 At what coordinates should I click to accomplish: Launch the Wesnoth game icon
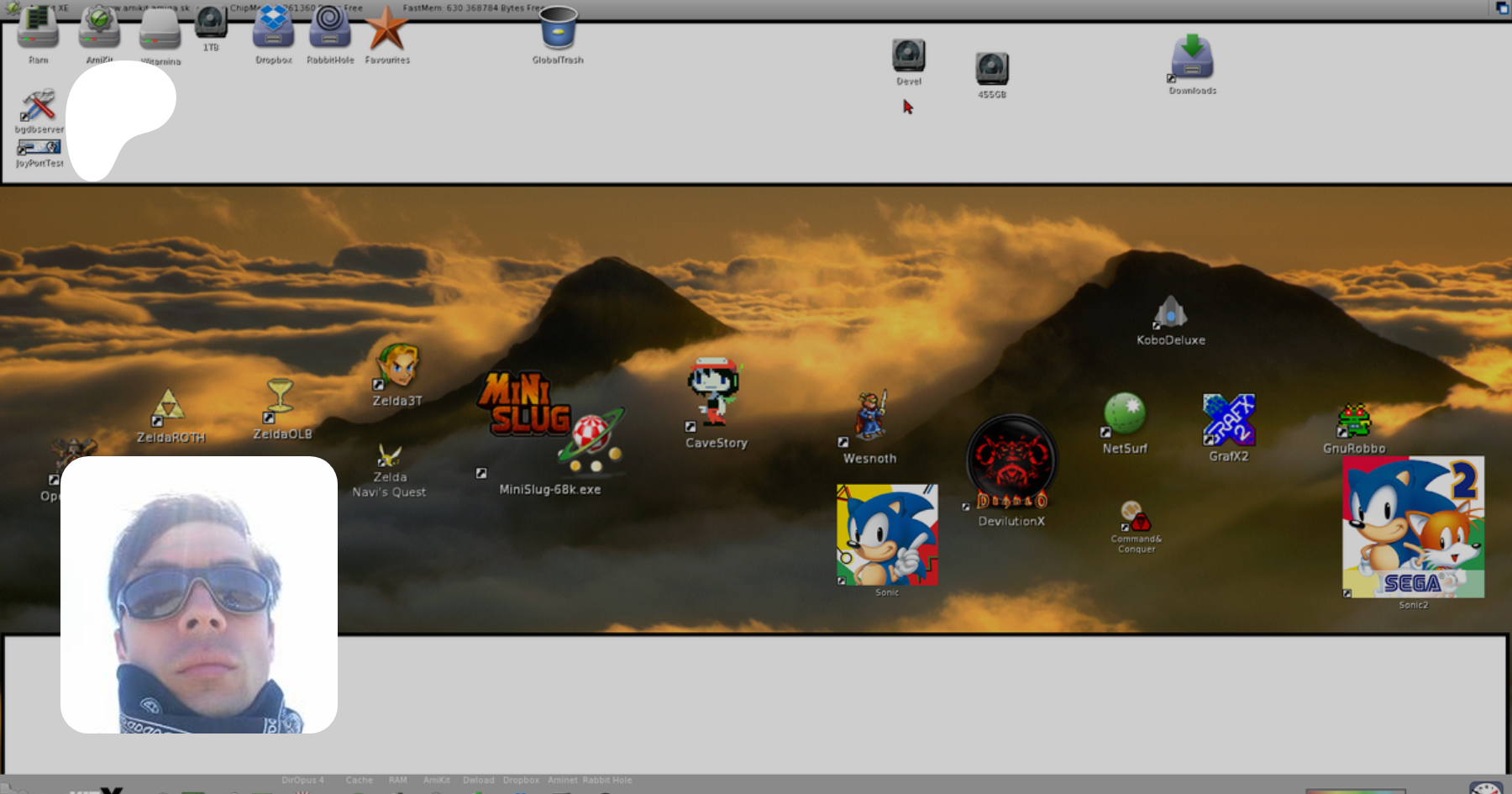pyautogui.click(x=870, y=417)
